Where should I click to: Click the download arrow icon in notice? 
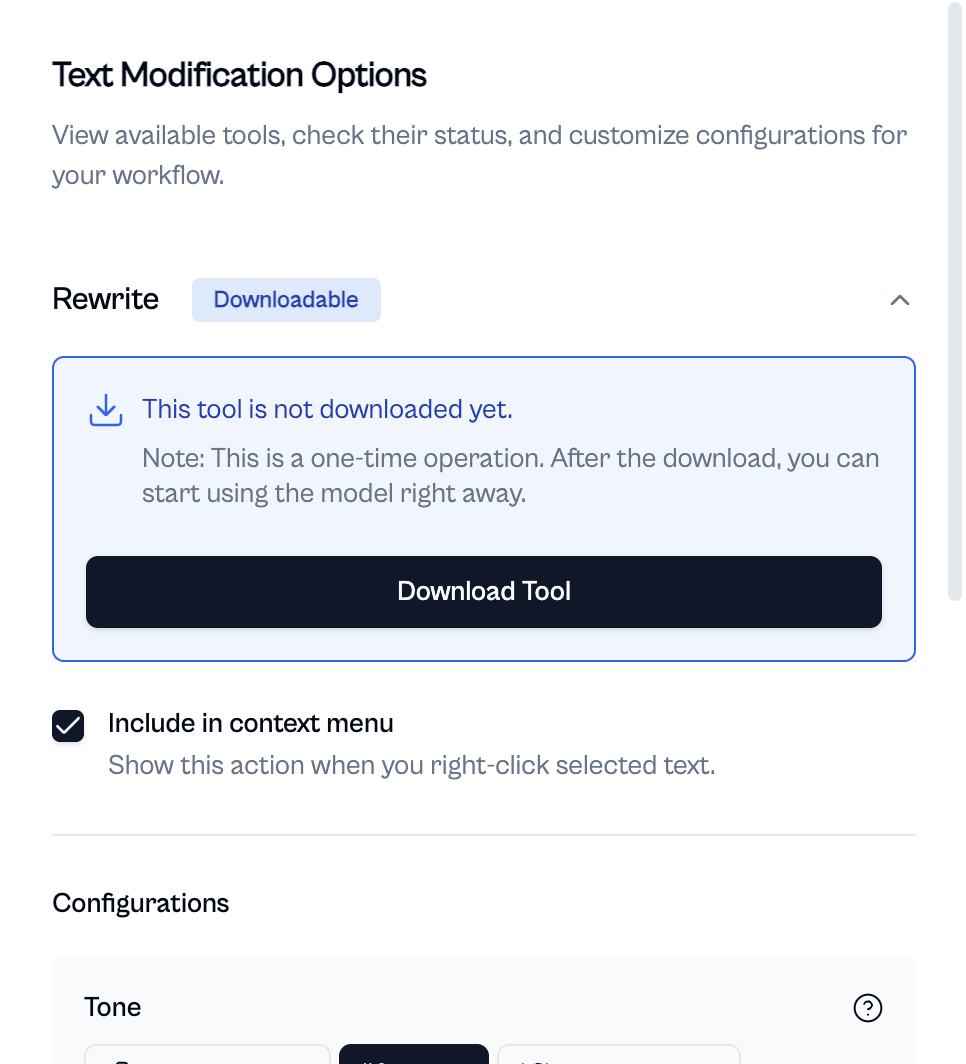tap(106, 410)
